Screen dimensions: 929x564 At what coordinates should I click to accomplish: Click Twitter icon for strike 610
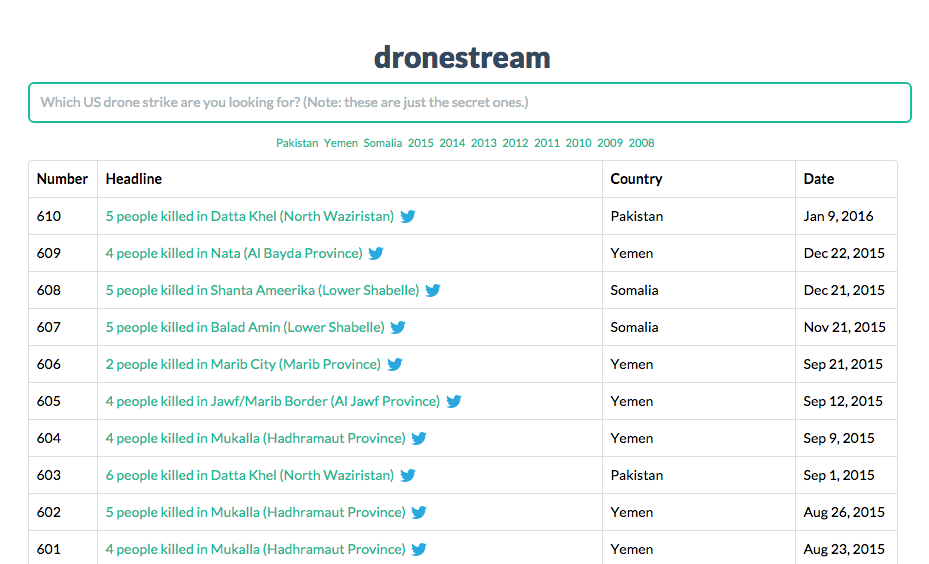click(x=408, y=216)
